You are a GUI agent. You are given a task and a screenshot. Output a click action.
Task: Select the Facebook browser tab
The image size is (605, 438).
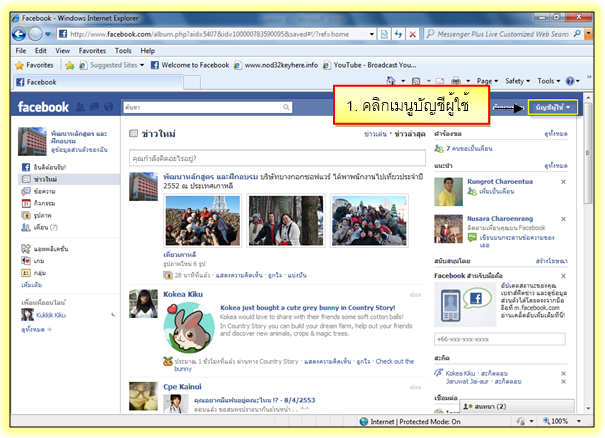point(98,82)
